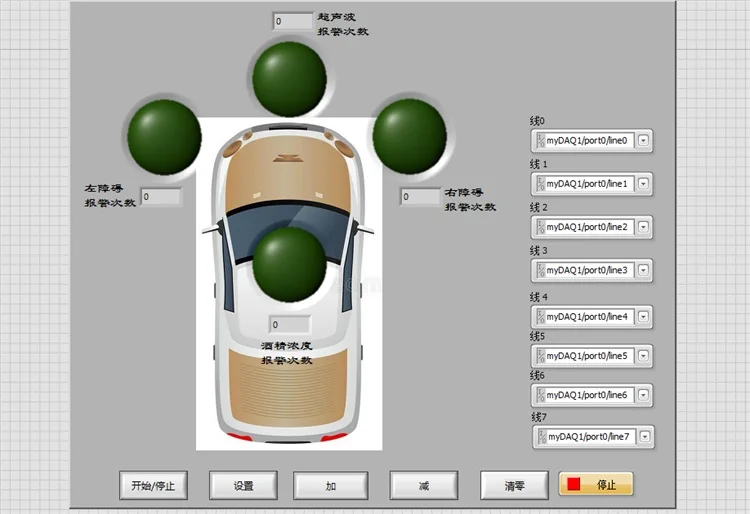Click the myDAQ1/port0/line2 text
Screen dimensions: 750x514
(586, 227)
